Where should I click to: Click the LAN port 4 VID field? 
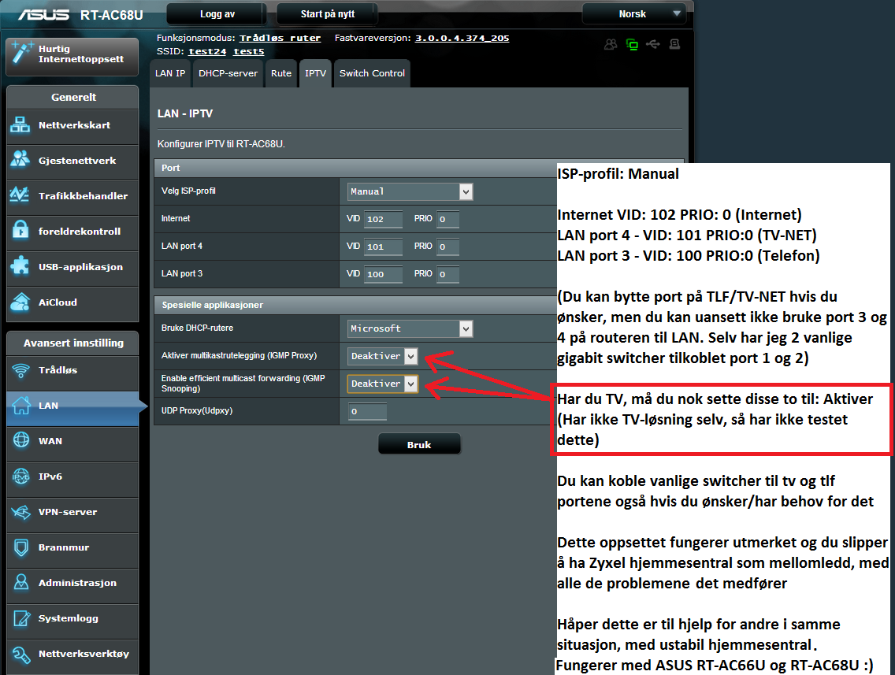[x=383, y=246]
